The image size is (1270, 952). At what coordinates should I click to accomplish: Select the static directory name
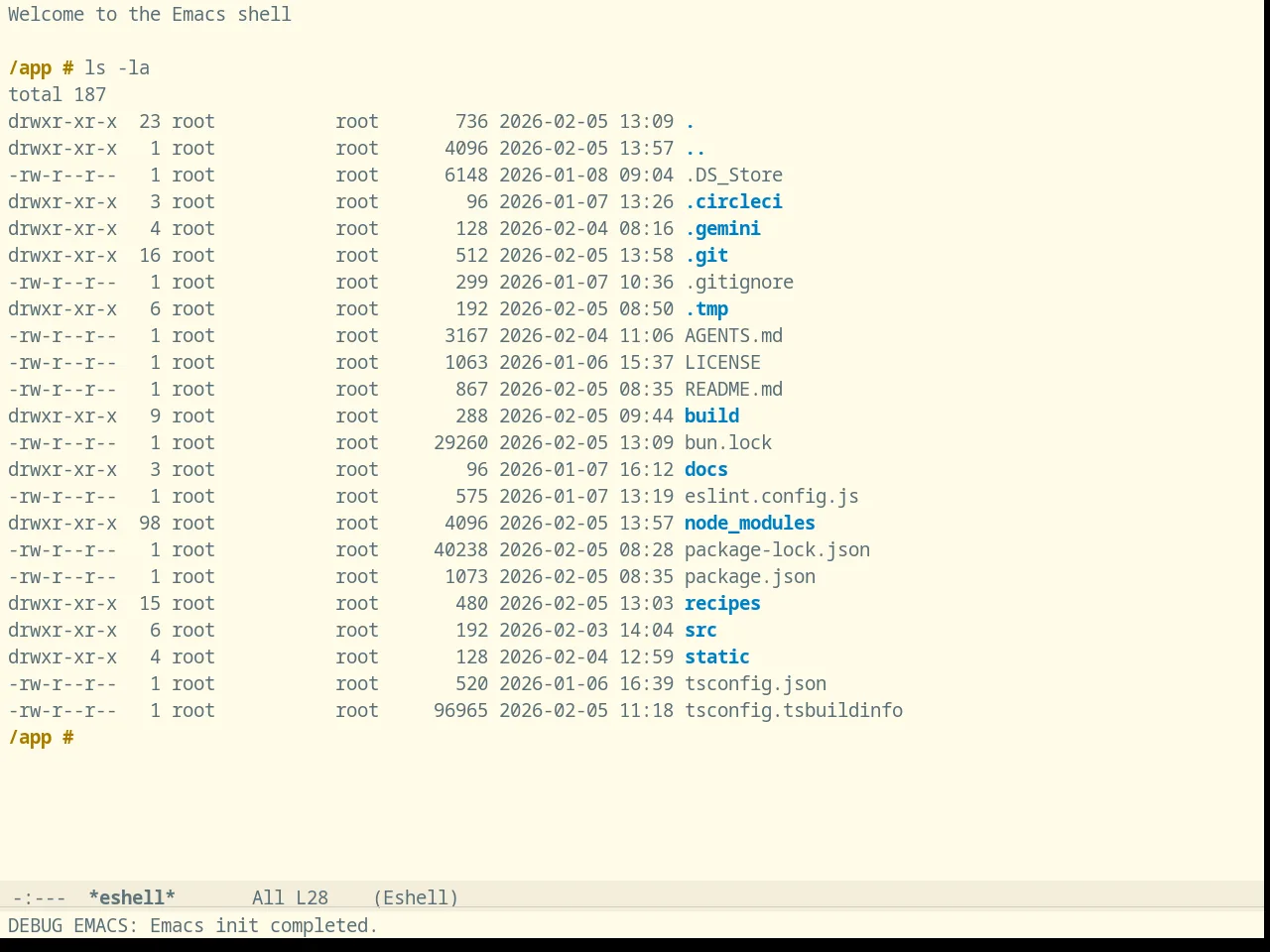coord(717,656)
